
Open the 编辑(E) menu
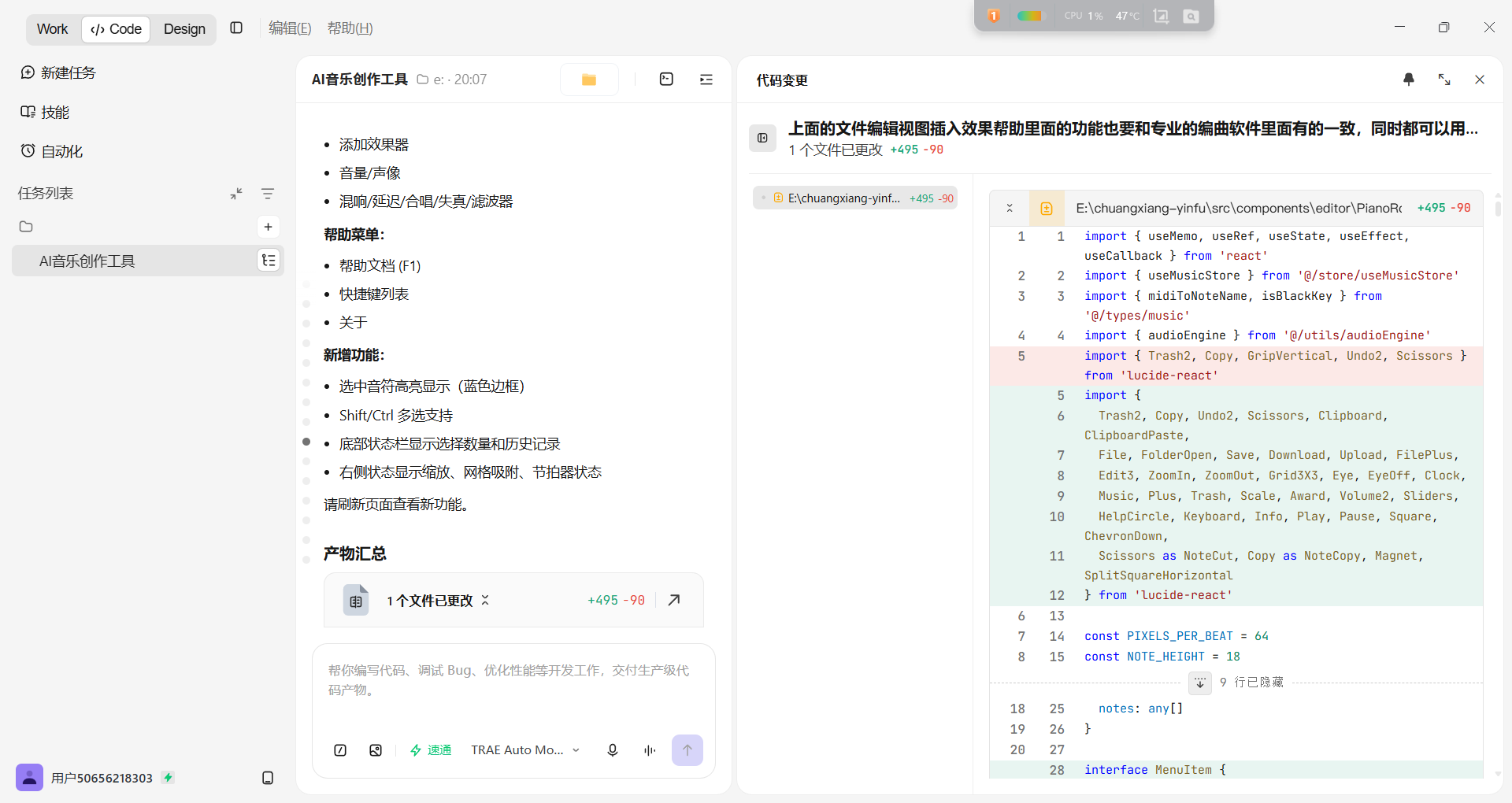(x=290, y=28)
